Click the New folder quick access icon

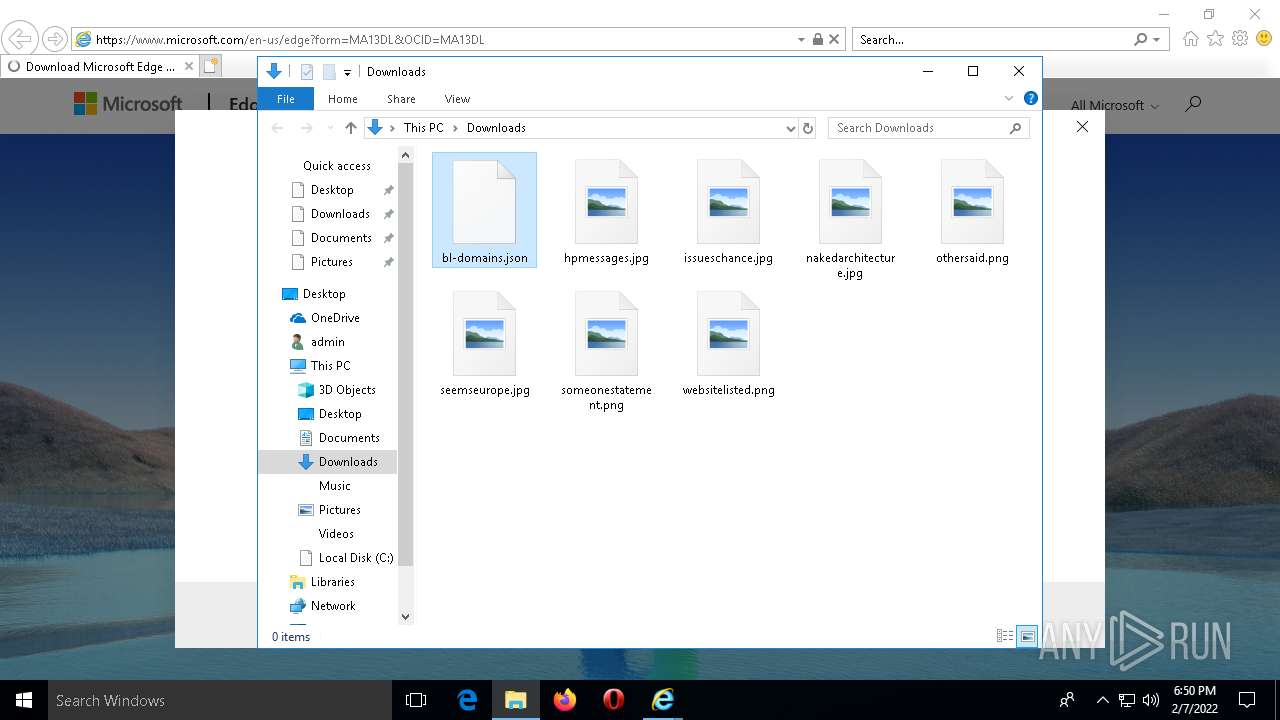coord(328,72)
